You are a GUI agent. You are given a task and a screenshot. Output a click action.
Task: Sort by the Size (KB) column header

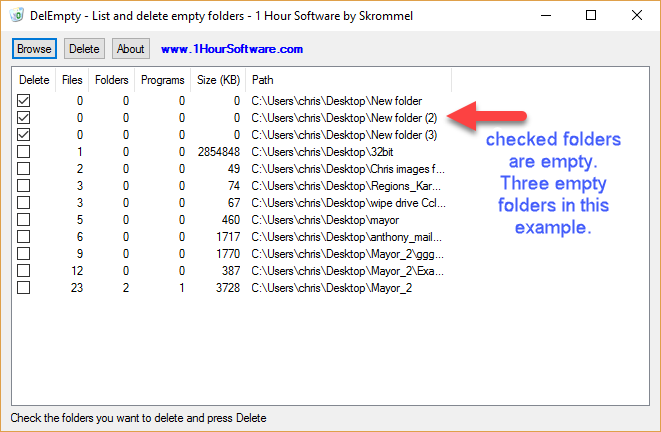[x=218, y=80]
